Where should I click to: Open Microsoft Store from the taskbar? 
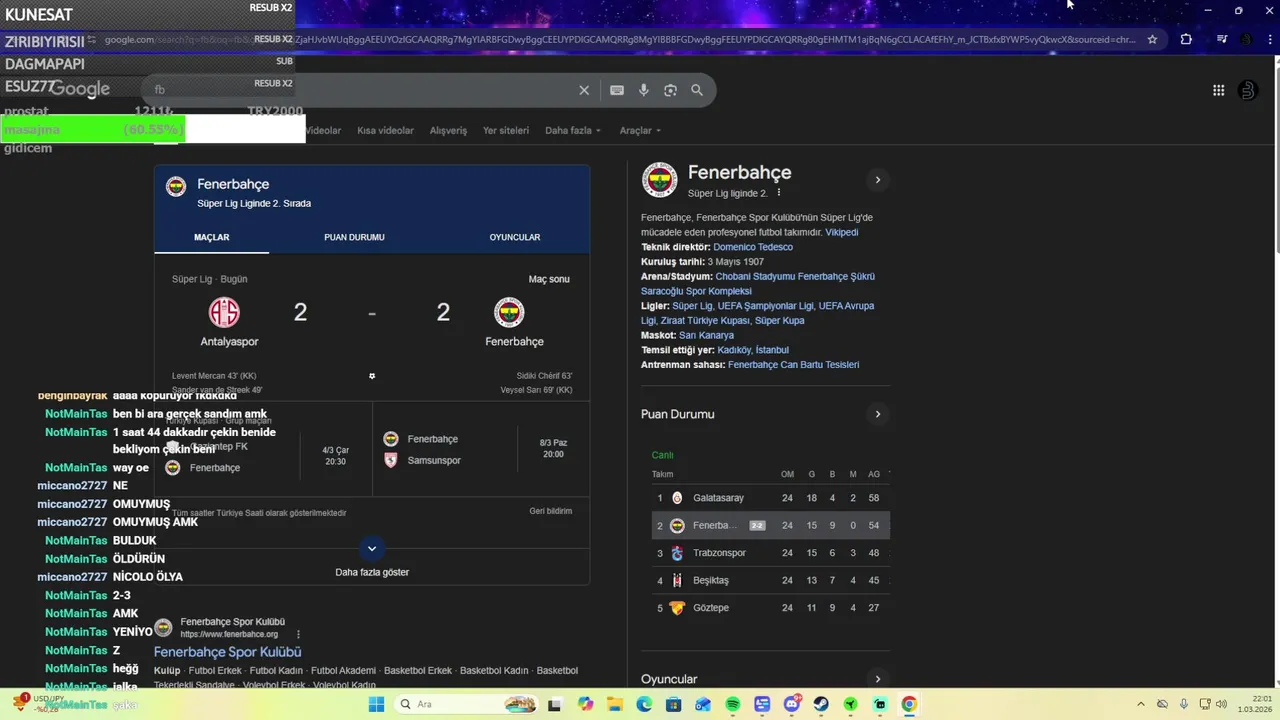tap(674, 704)
